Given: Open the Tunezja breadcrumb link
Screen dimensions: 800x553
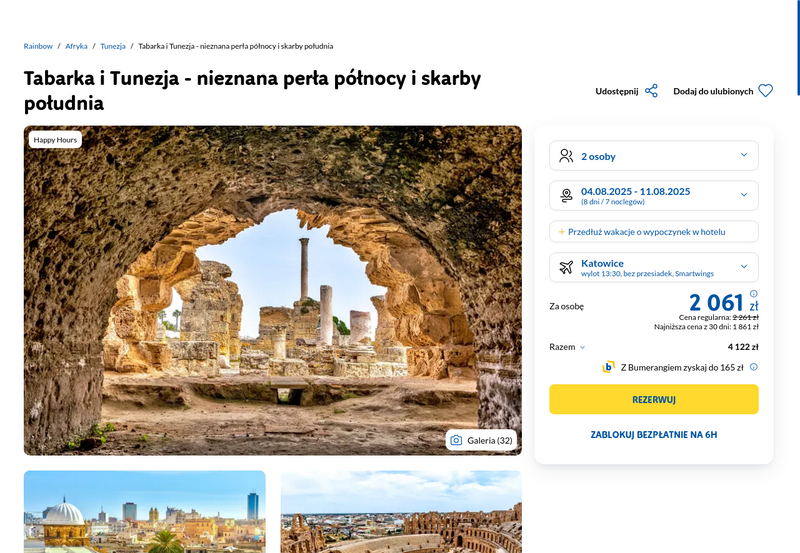Looking at the screenshot, I should 113,46.
